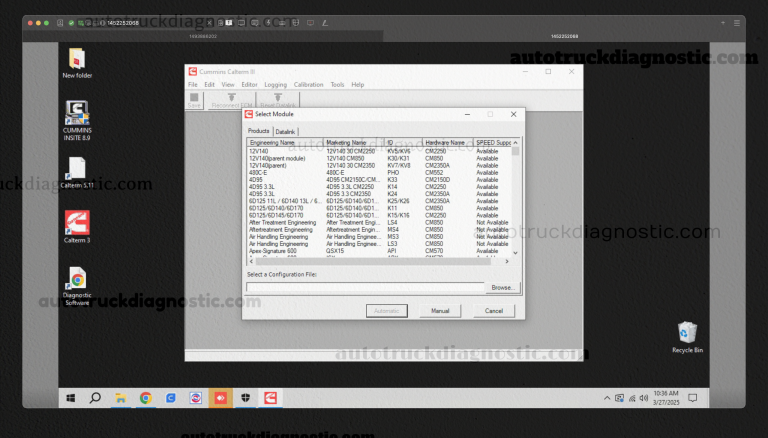Screen dimensions: 768x438
Task: Open the Diagnostic Software desktop shortcut
Action: [77, 286]
